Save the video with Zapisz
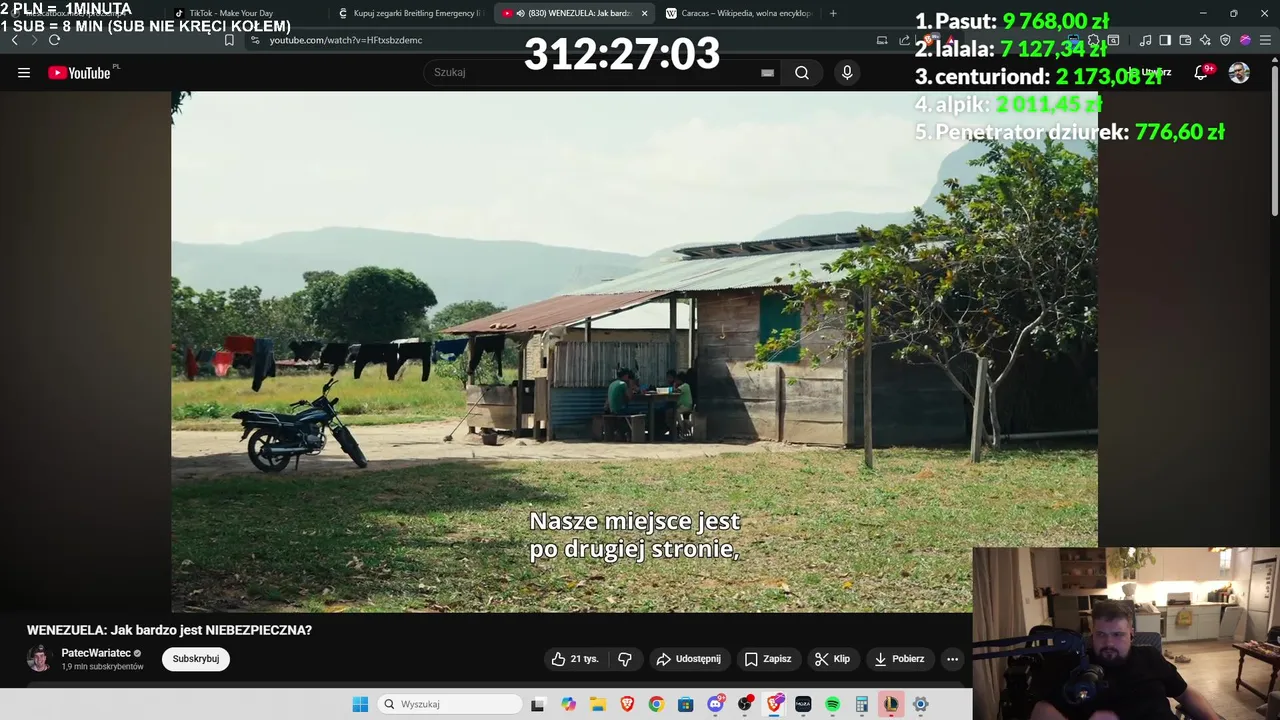The height and width of the screenshot is (720, 1280). point(768,659)
